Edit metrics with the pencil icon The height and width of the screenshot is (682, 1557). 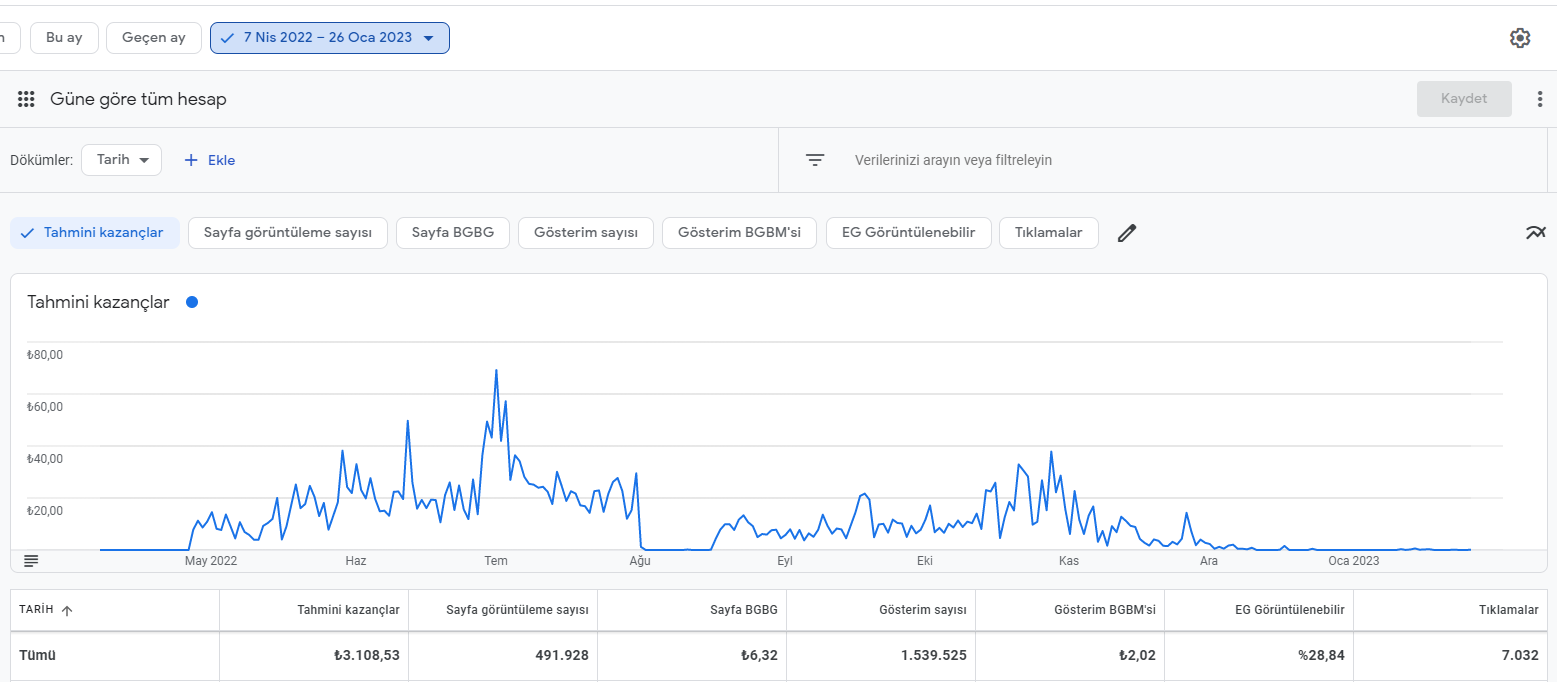coord(1127,233)
